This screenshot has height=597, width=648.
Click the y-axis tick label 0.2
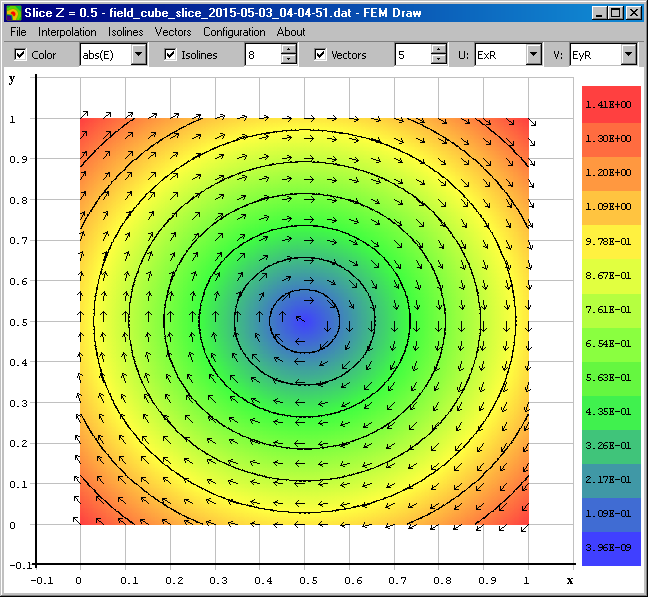(18, 444)
